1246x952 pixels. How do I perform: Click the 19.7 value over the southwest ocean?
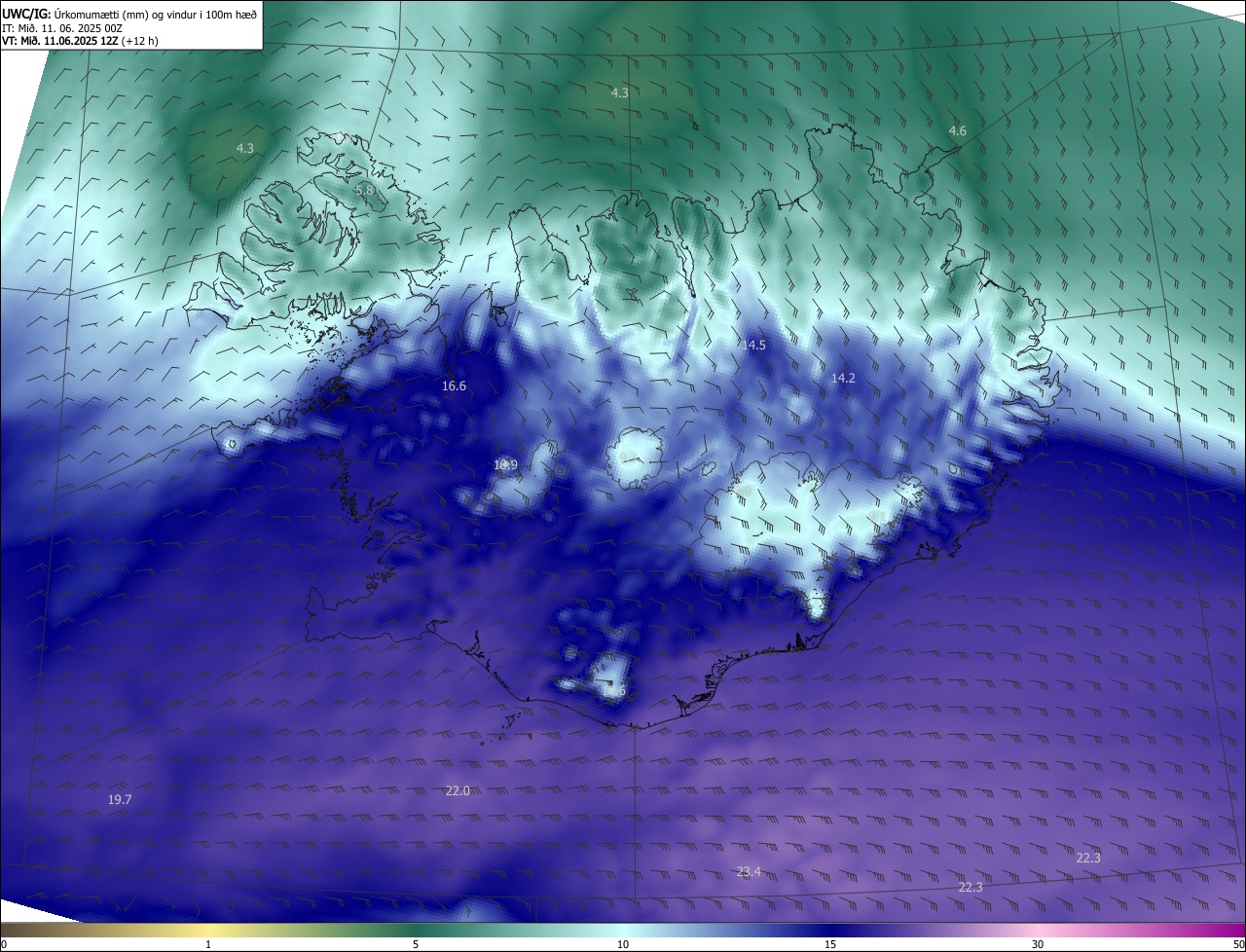point(120,799)
